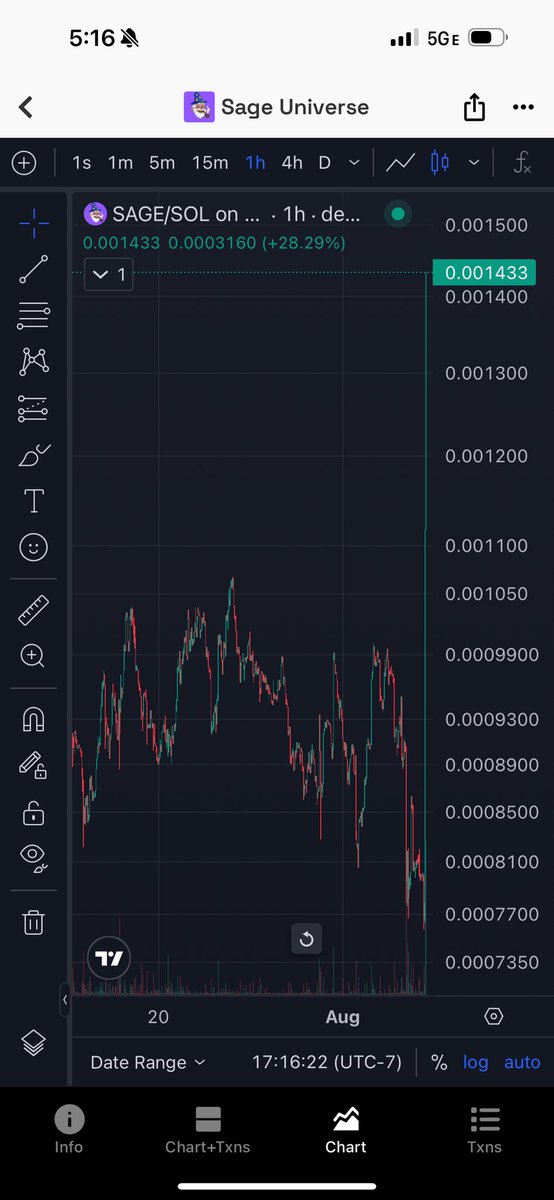The image size is (554, 1200).
Task: Add symbol with the plus circle icon
Action: click(23, 162)
